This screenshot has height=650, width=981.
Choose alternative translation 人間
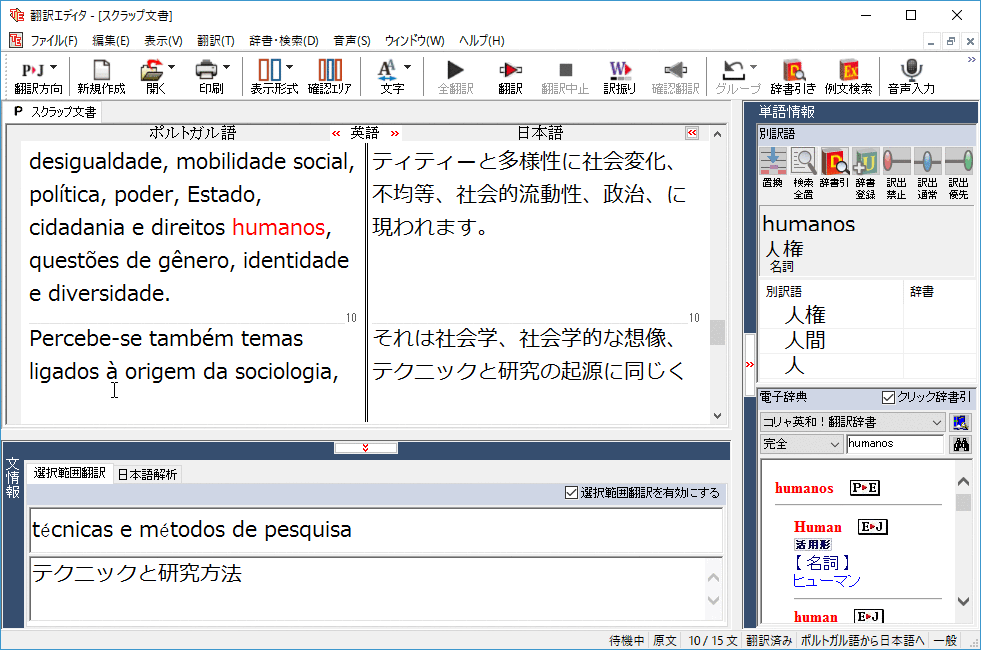(x=805, y=340)
